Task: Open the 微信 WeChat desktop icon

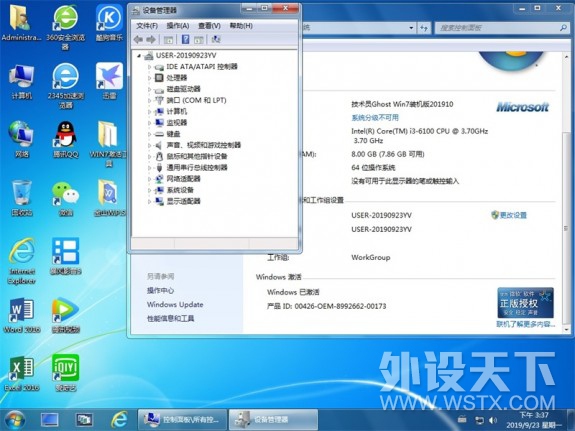Action: click(x=65, y=198)
